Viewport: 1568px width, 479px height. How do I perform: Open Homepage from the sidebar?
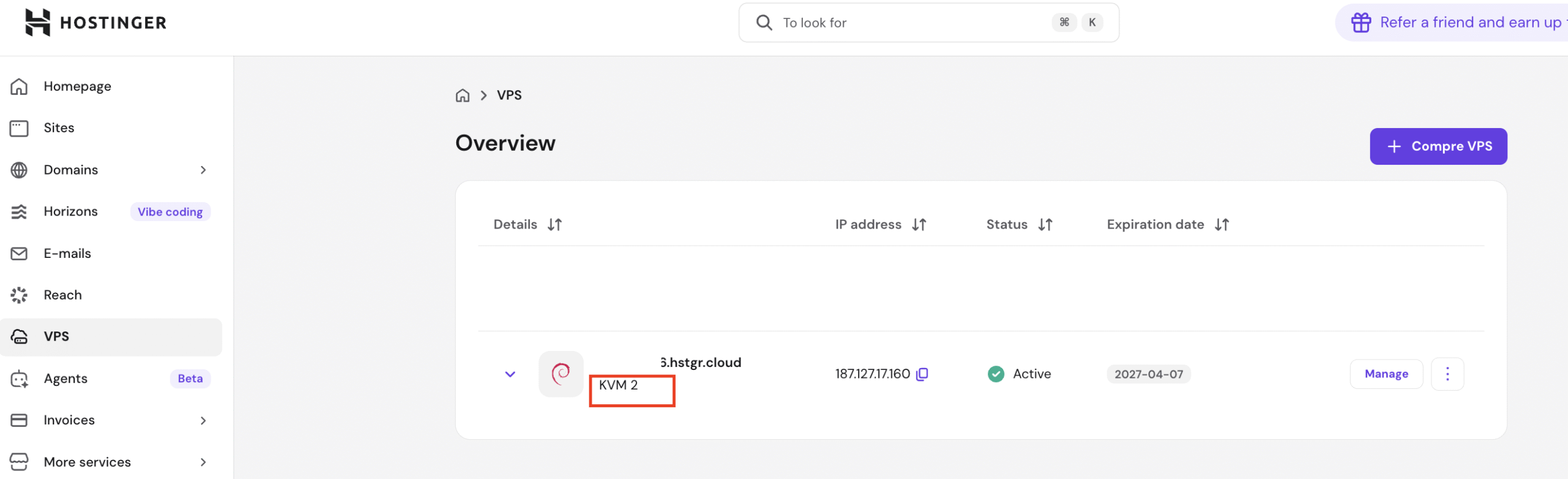(x=77, y=86)
